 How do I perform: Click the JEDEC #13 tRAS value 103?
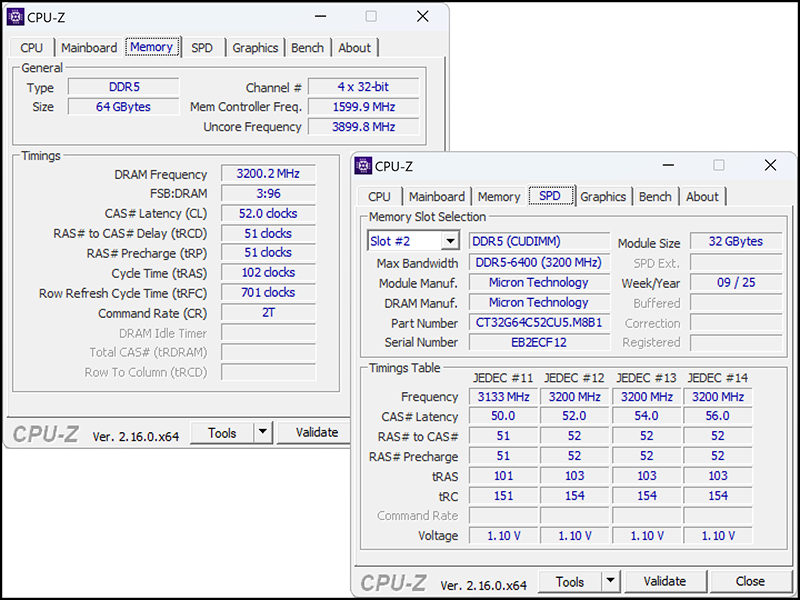point(646,476)
